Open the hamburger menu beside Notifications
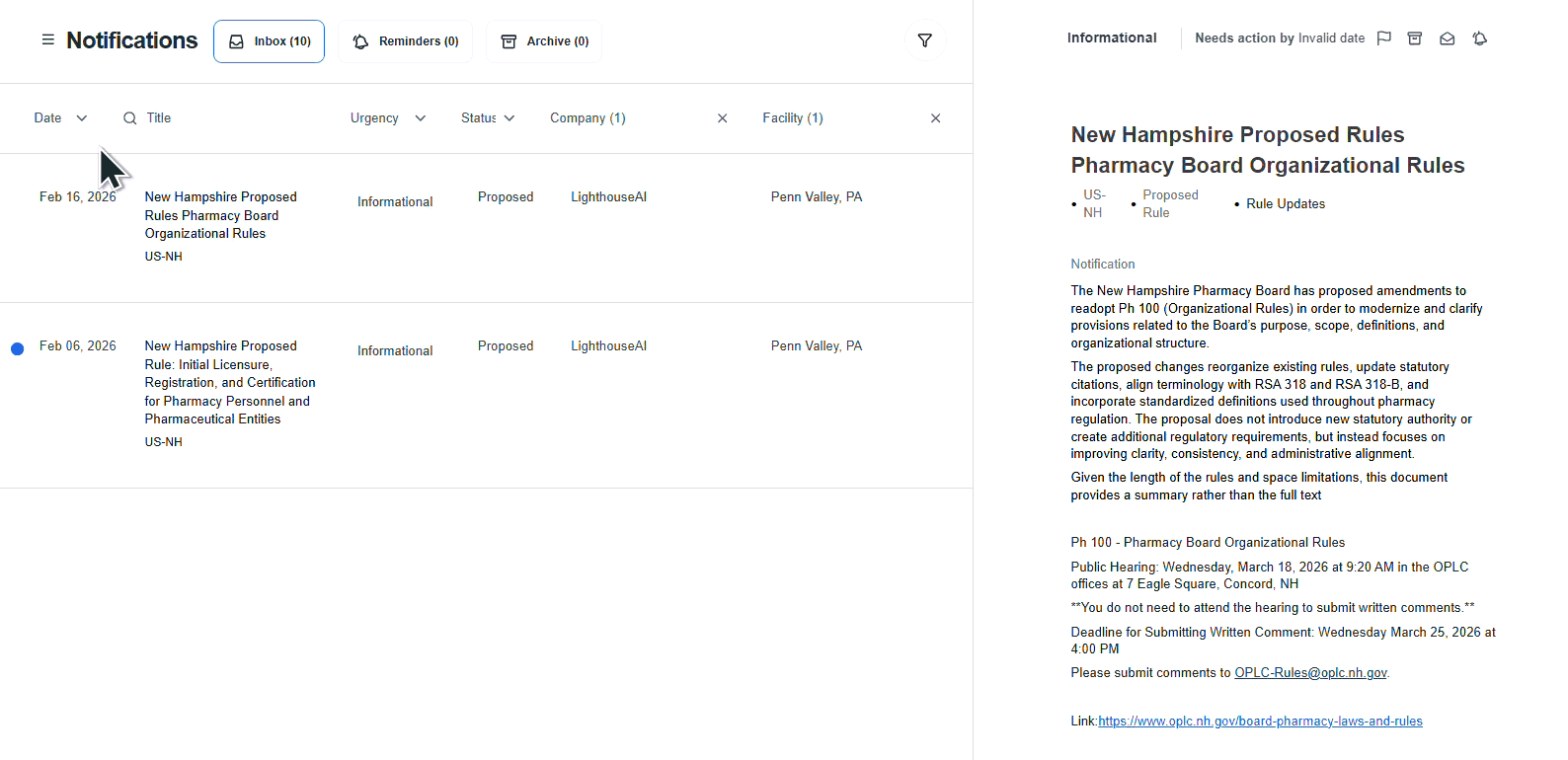 coord(47,40)
